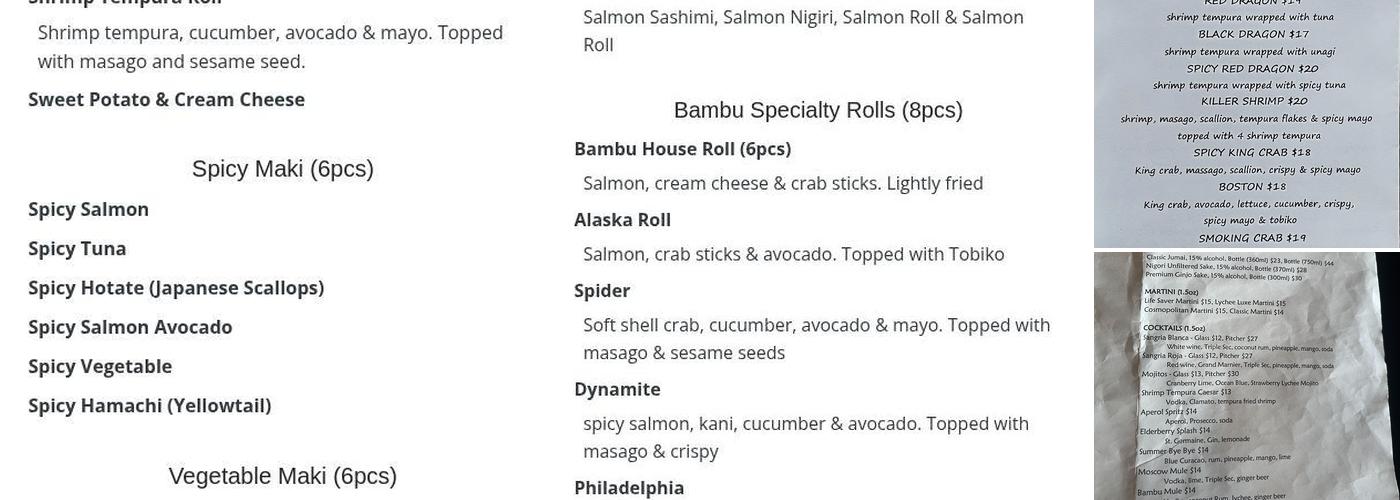Click the Alaska Roll menu item
Viewport: 1400px width, 500px height.
click(622, 220)
